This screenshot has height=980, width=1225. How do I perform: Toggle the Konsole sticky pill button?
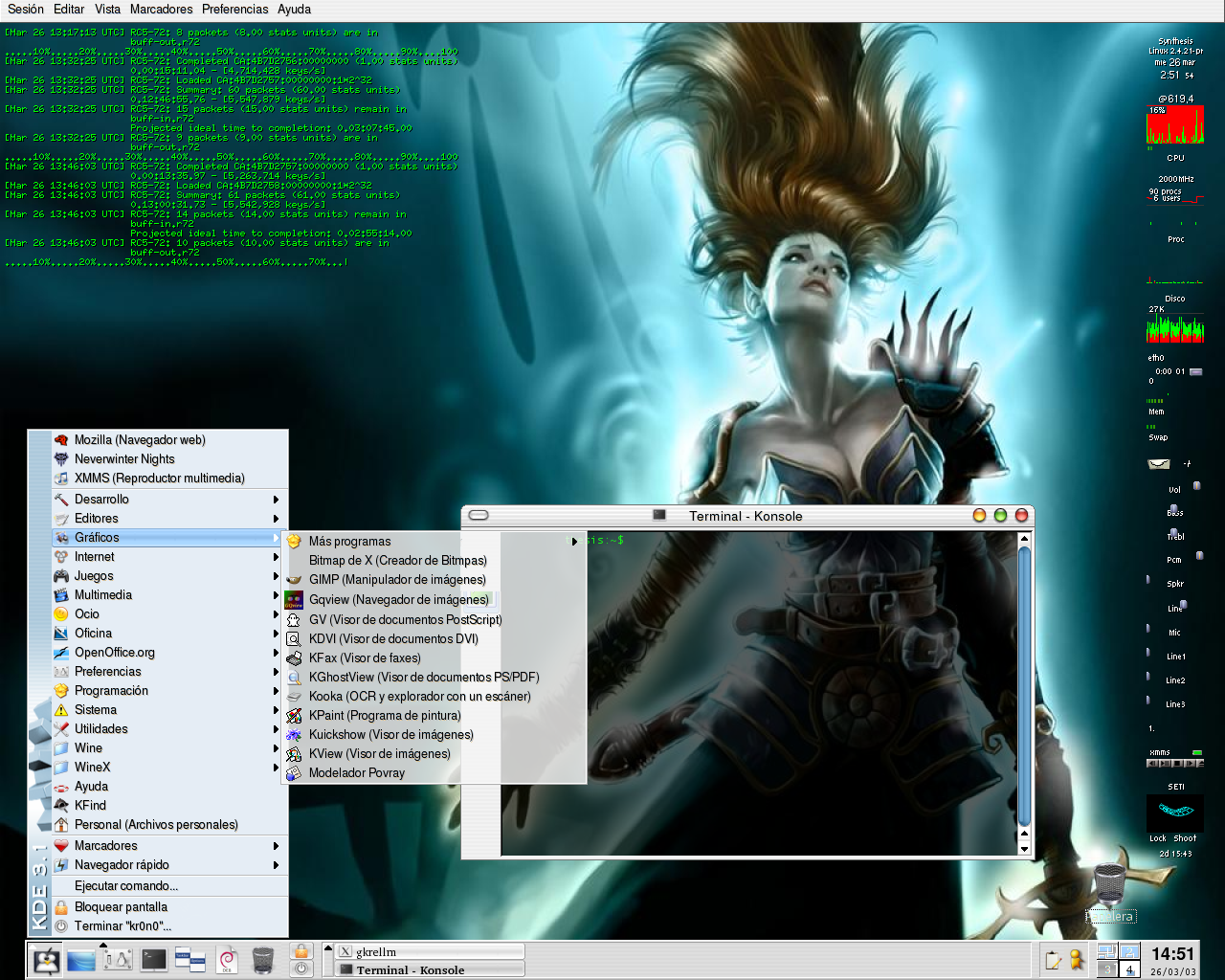click(479, 515)
